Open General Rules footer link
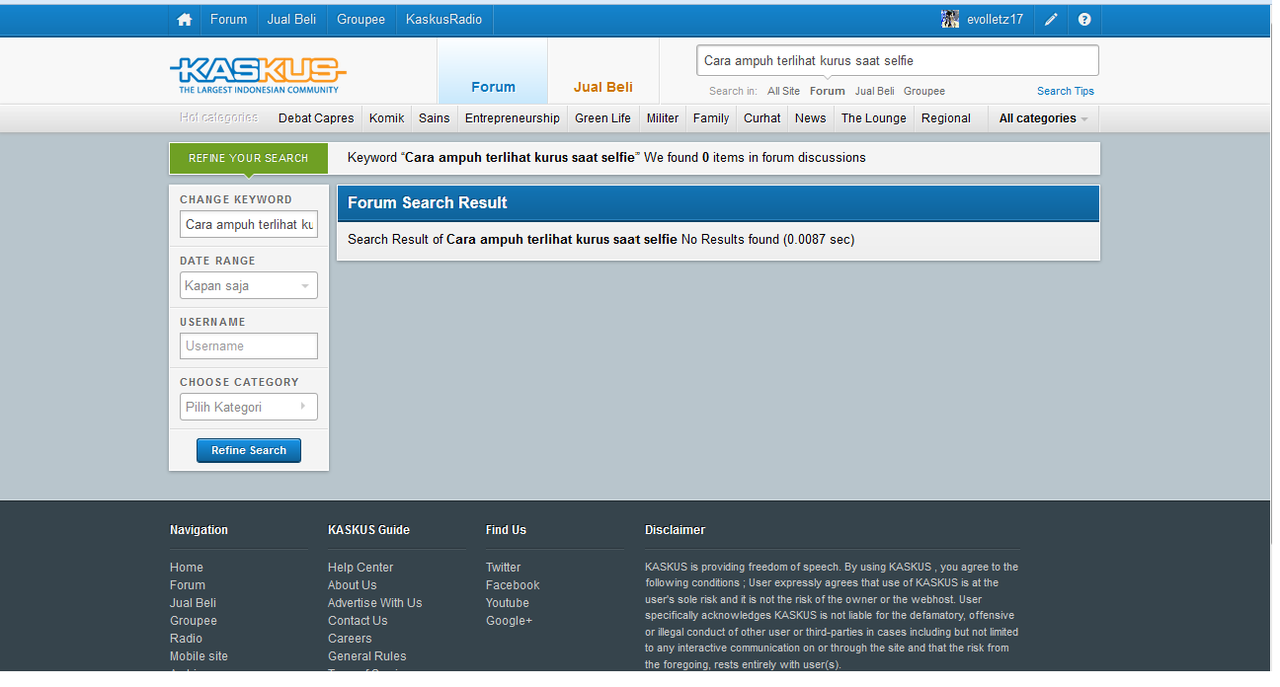Screen dimensions: 1280x687 tap(367, 656)
